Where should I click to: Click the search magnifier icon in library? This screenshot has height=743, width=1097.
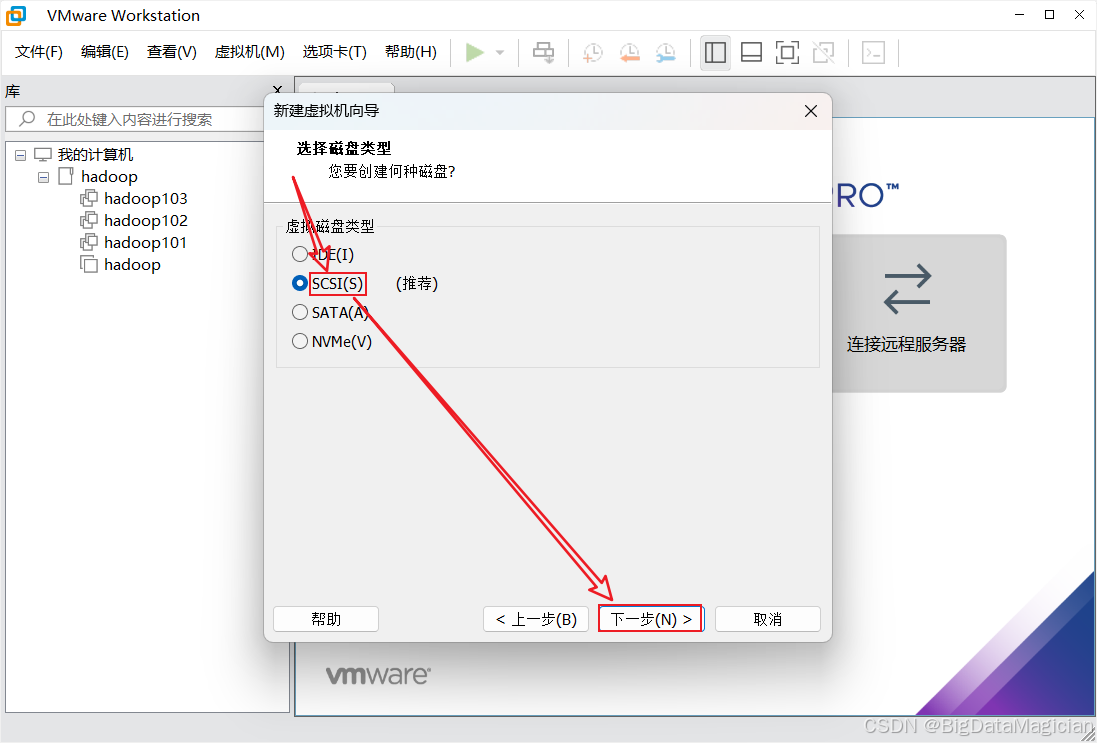[x=27, y=119]
